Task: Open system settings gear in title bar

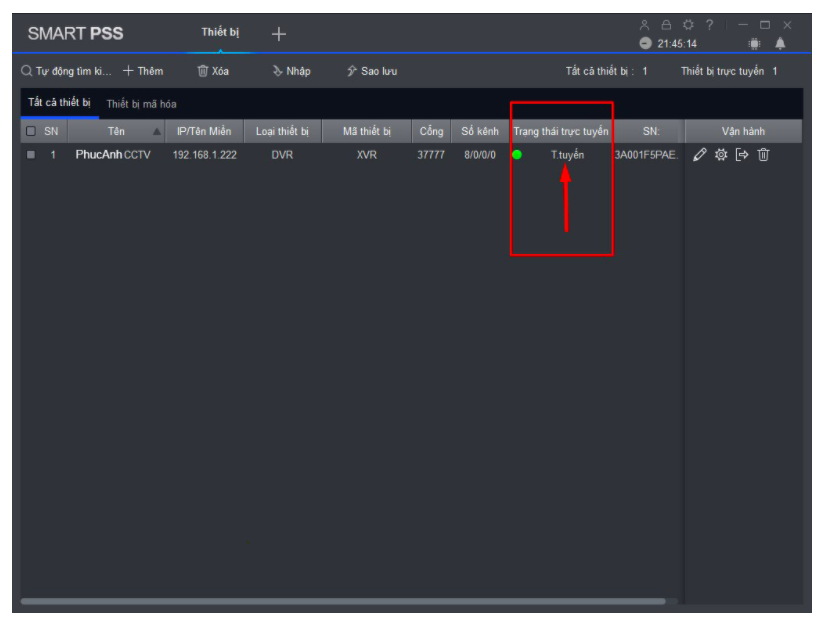Action: coord(688,25)
